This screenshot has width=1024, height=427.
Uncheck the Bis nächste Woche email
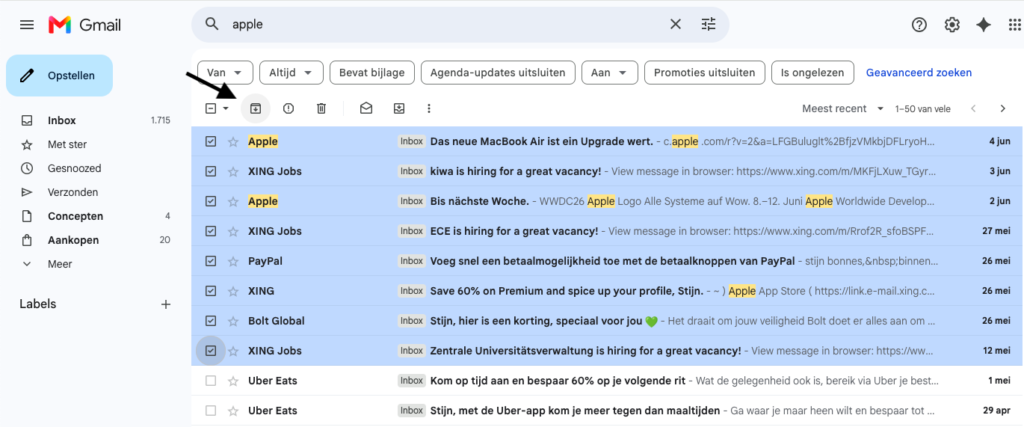click(x=210, y=201)
